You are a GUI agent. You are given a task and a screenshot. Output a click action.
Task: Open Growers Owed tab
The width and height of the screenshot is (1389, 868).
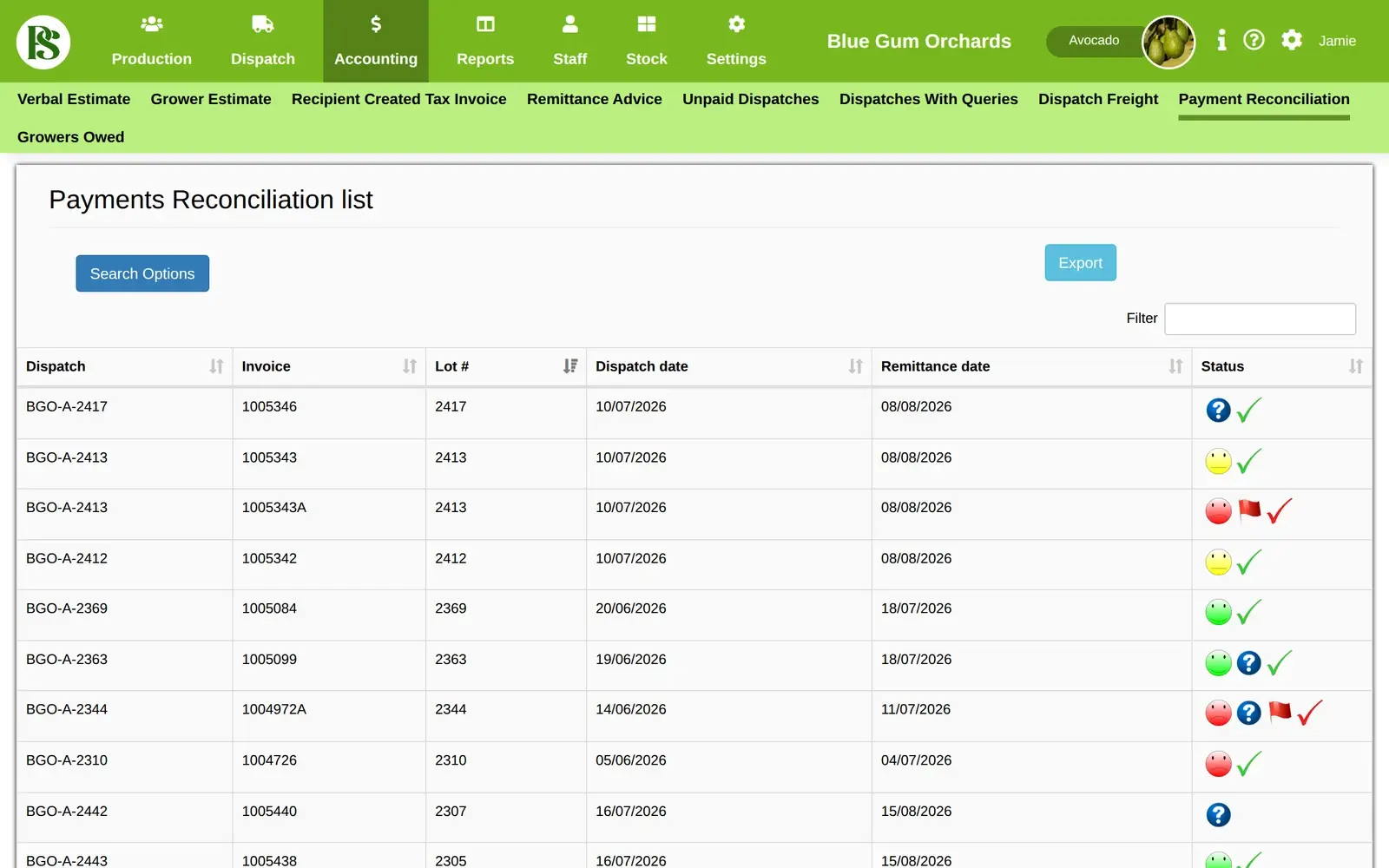click(x=70, y=137)
